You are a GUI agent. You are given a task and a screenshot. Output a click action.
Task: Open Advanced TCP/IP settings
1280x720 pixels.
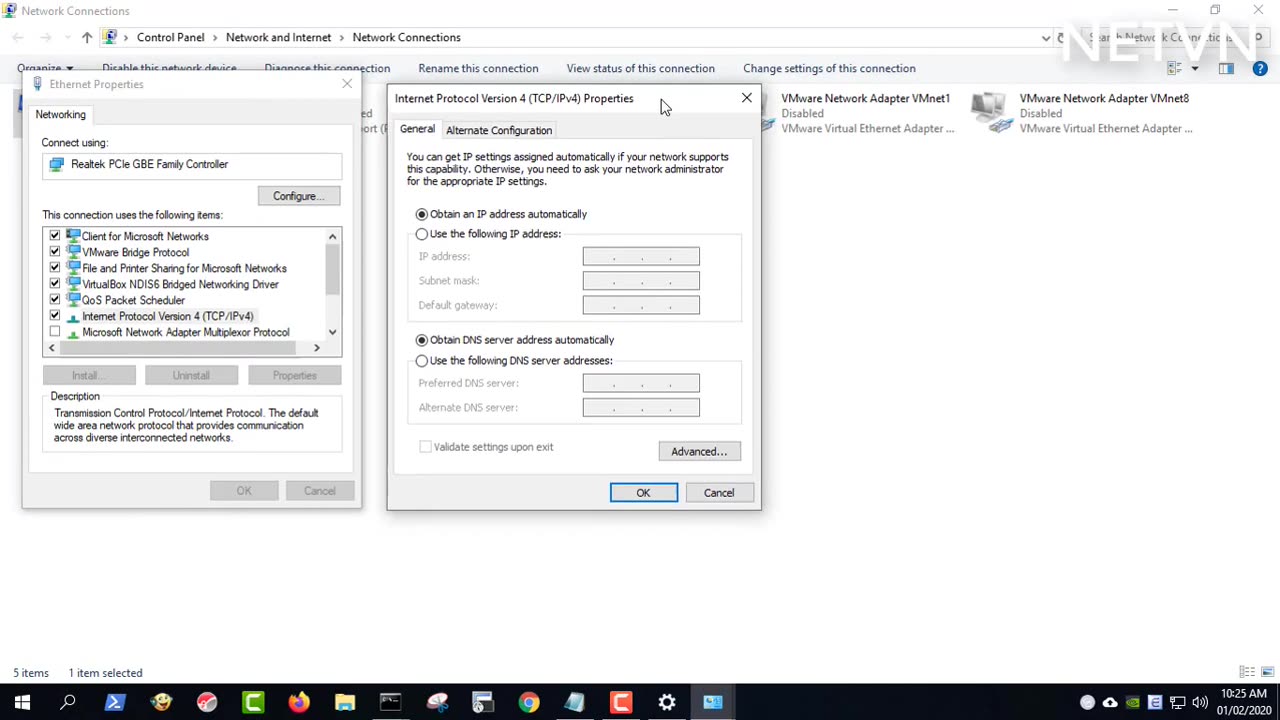pyautogui.click(x=699, y=451)
